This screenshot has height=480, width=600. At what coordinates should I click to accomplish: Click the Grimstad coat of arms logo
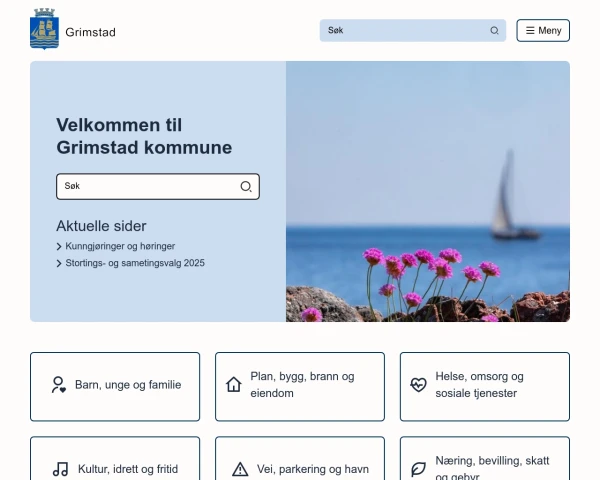point(44,29)
